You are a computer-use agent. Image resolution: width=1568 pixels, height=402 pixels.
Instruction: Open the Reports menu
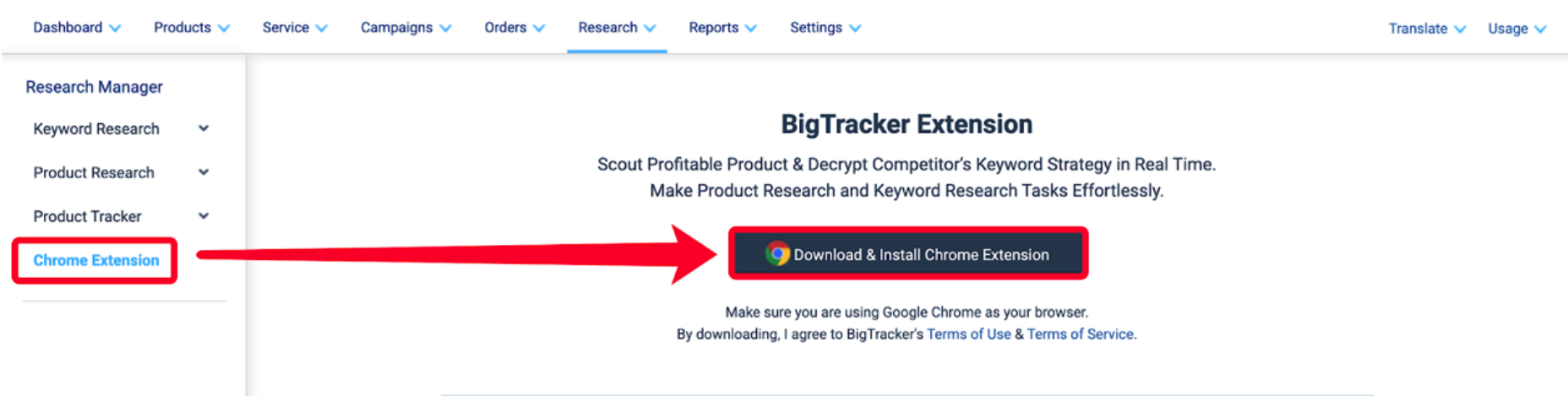click(722, 28)
